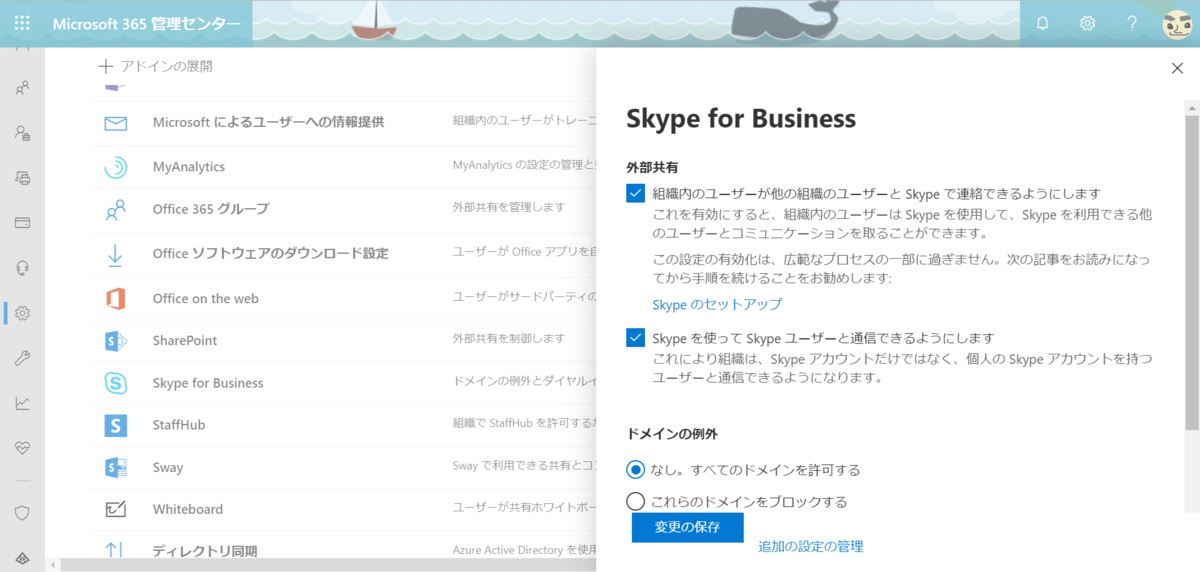The width and height of the screenshot is (1200, 572).
Task: Click the Office 365 グループ people icon
Action: (116, 210)
